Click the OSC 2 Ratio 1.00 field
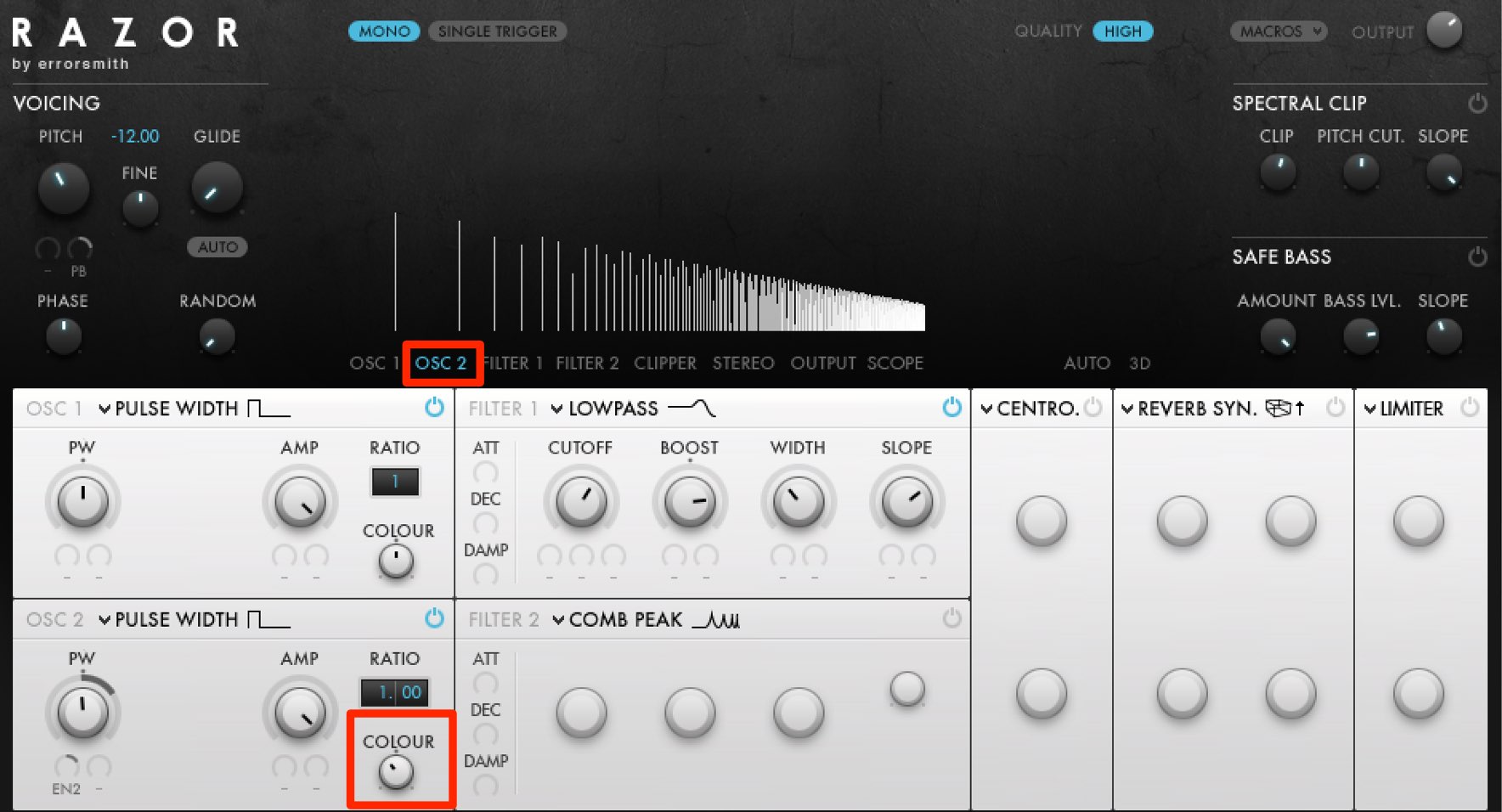 394,692
